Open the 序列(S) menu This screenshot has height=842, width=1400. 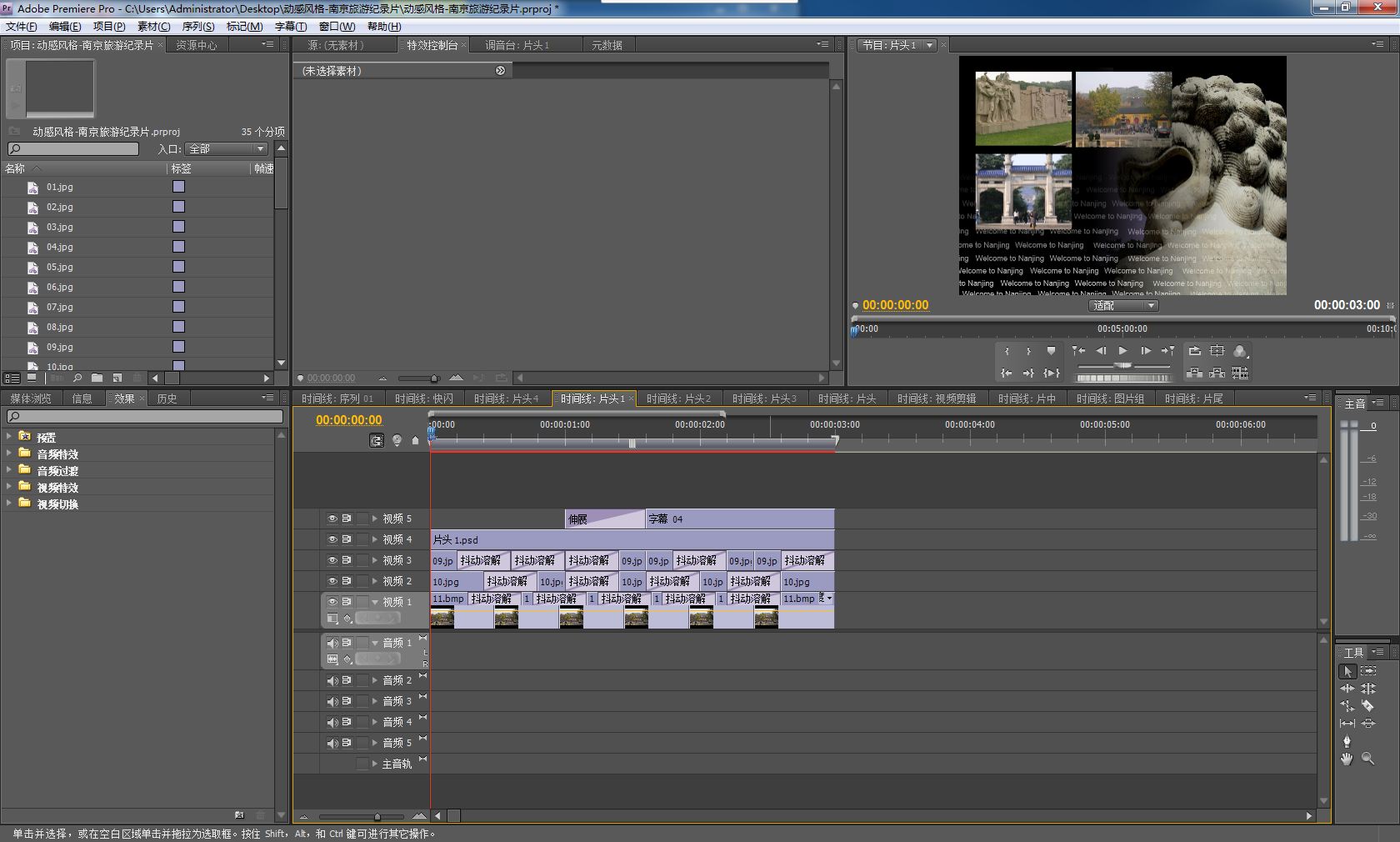point(198,27)
